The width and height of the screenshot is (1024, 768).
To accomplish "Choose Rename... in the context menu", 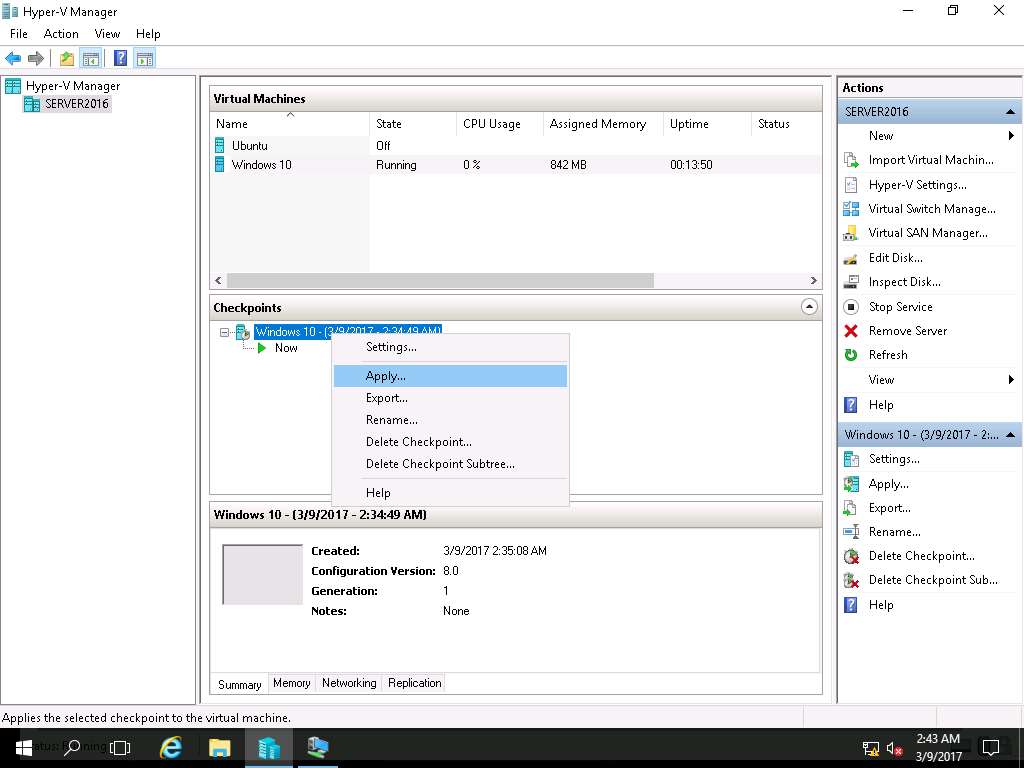I will click(x=450, y=420).
